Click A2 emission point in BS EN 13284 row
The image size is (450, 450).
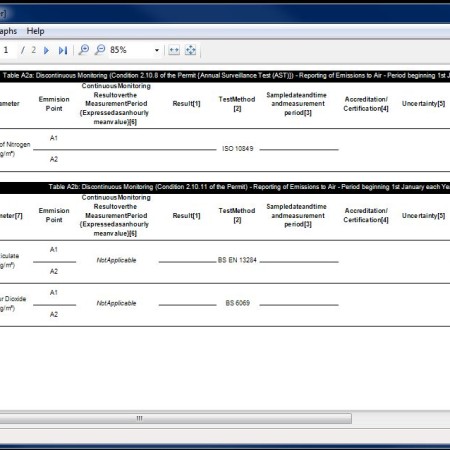54,271
